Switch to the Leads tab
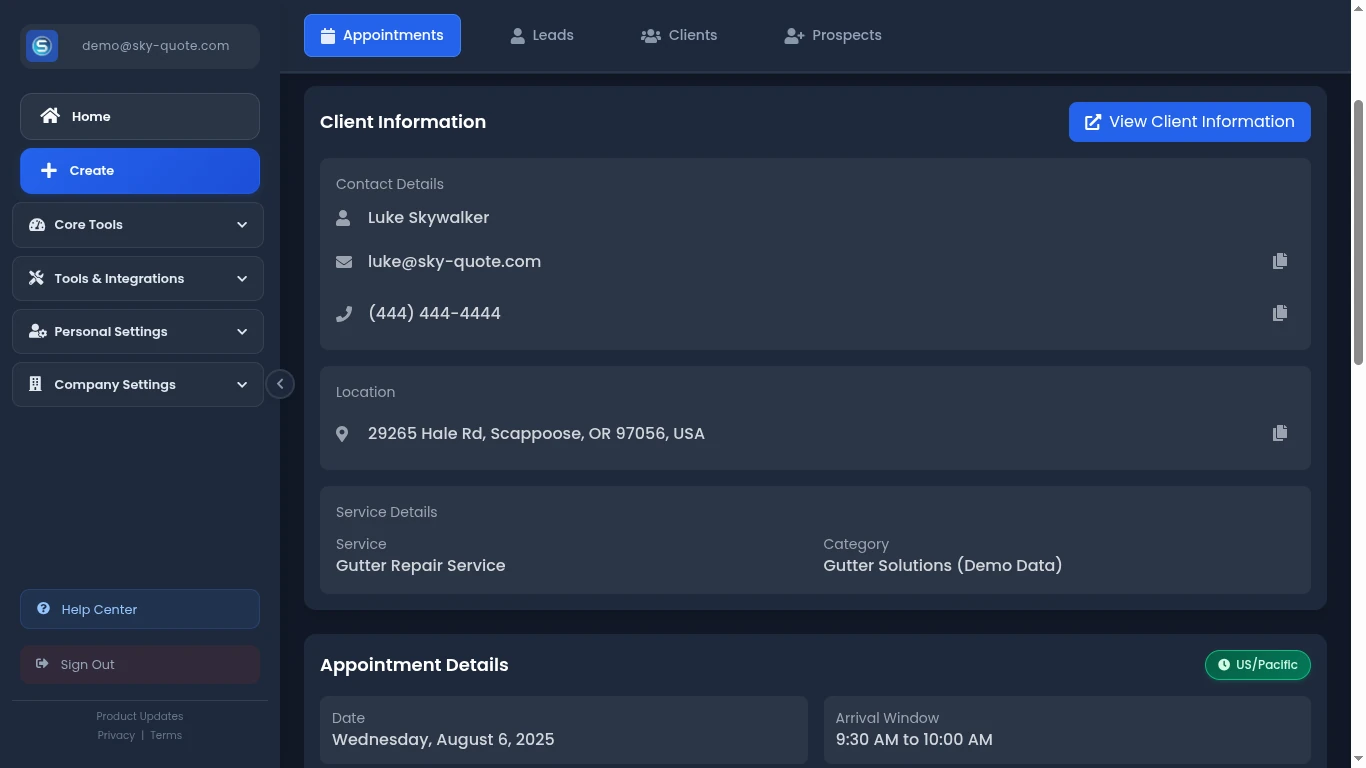1366x768 pixels. point(541,35)
